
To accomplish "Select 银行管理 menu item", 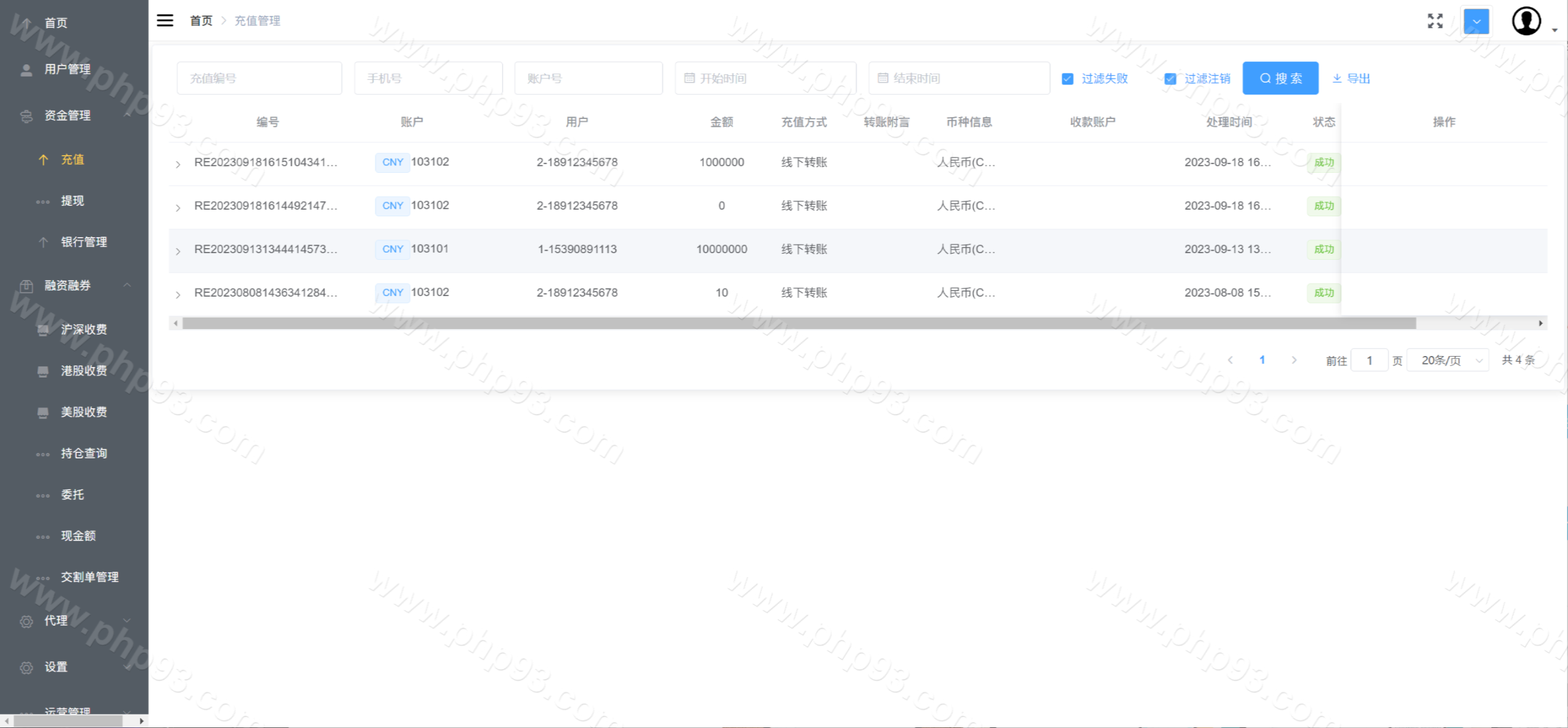I will pos(83,242).
